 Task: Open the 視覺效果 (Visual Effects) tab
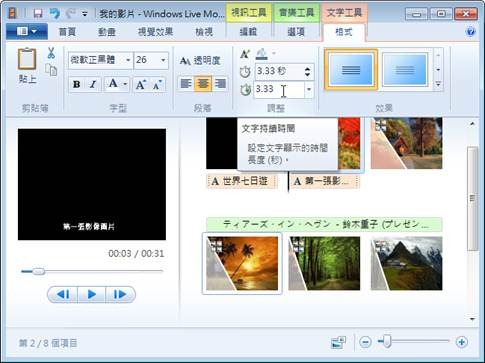155,32
